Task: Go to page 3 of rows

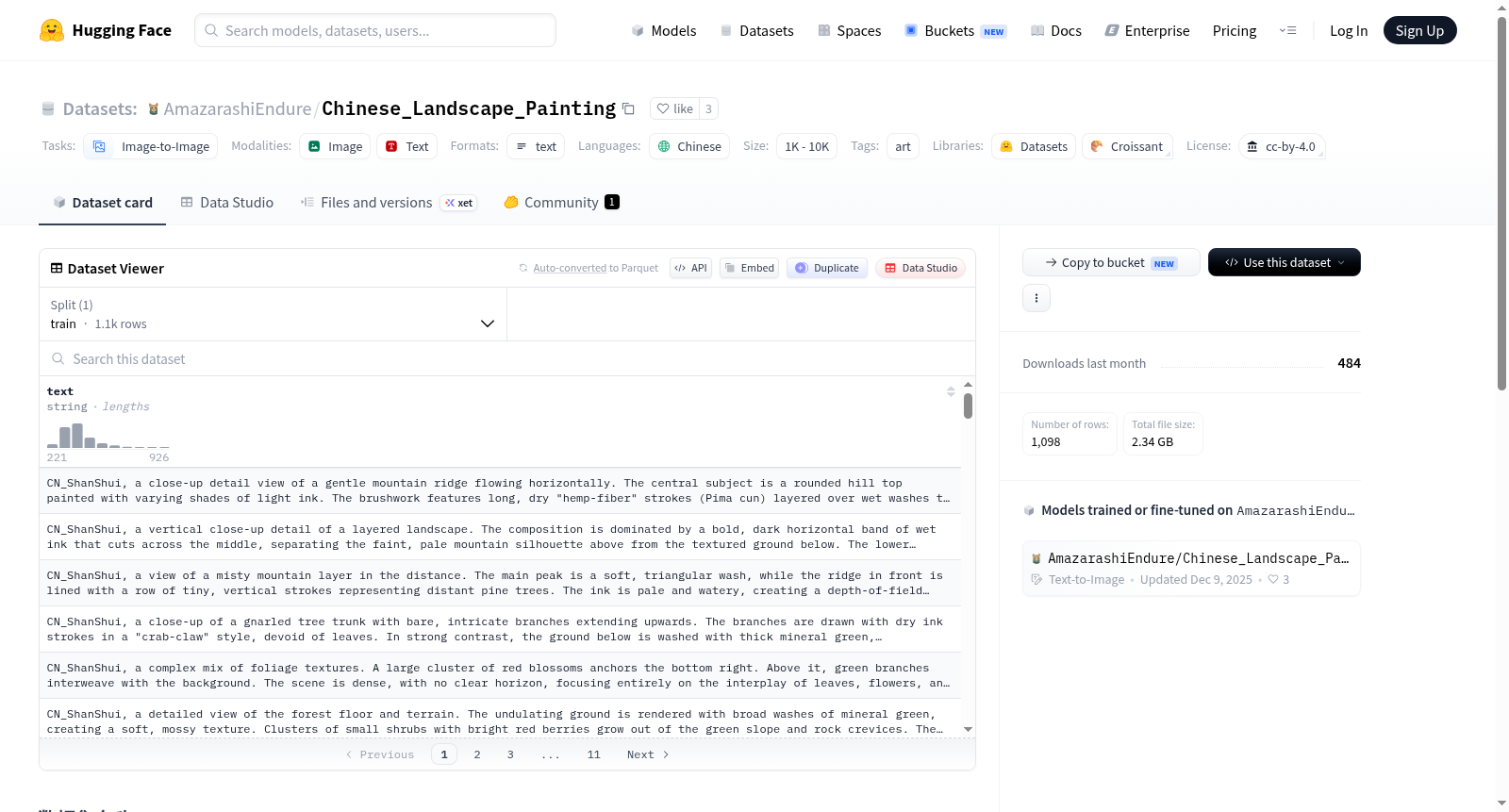Action: click(x=510, y=754)
